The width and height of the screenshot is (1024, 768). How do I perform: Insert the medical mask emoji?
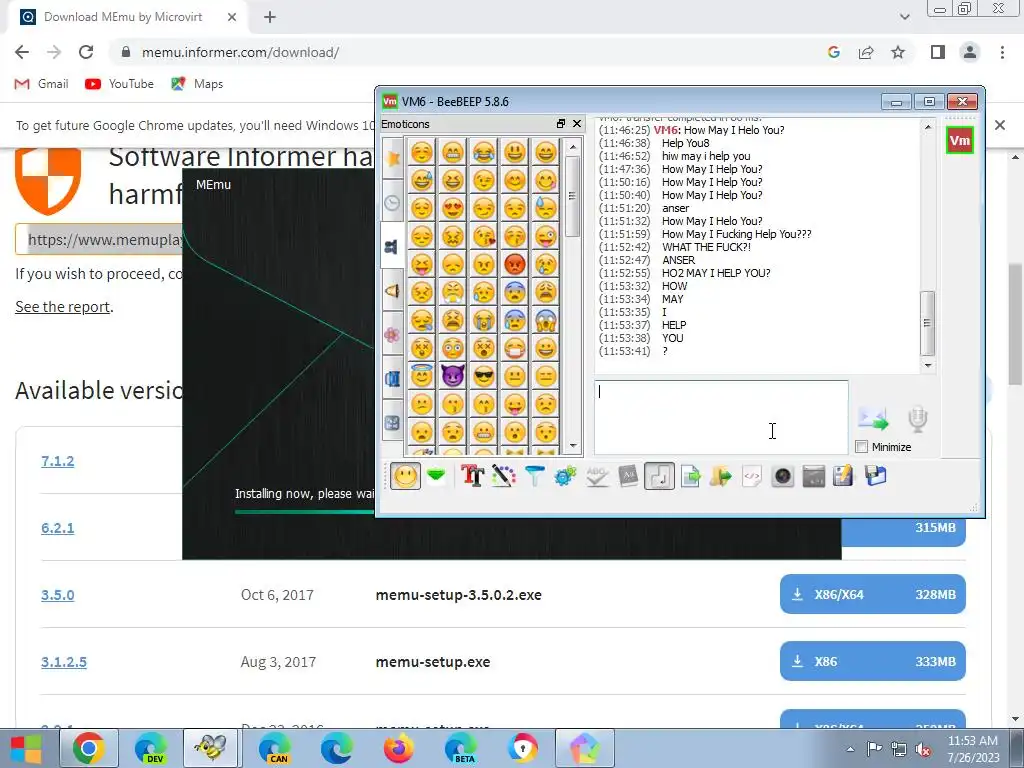515,348
